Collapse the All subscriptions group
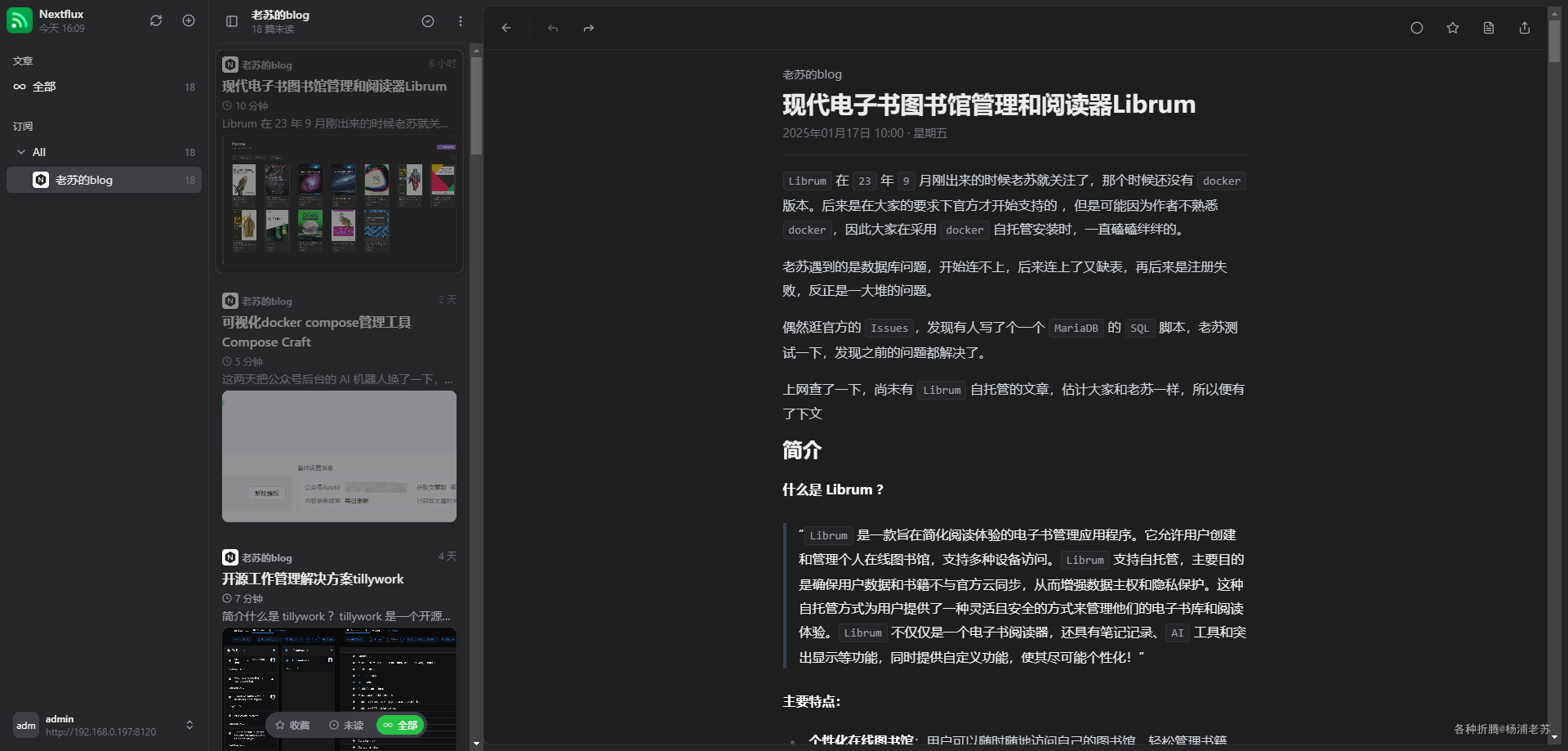The height and width of the screenshot is (751, 1568). point(21,152)
